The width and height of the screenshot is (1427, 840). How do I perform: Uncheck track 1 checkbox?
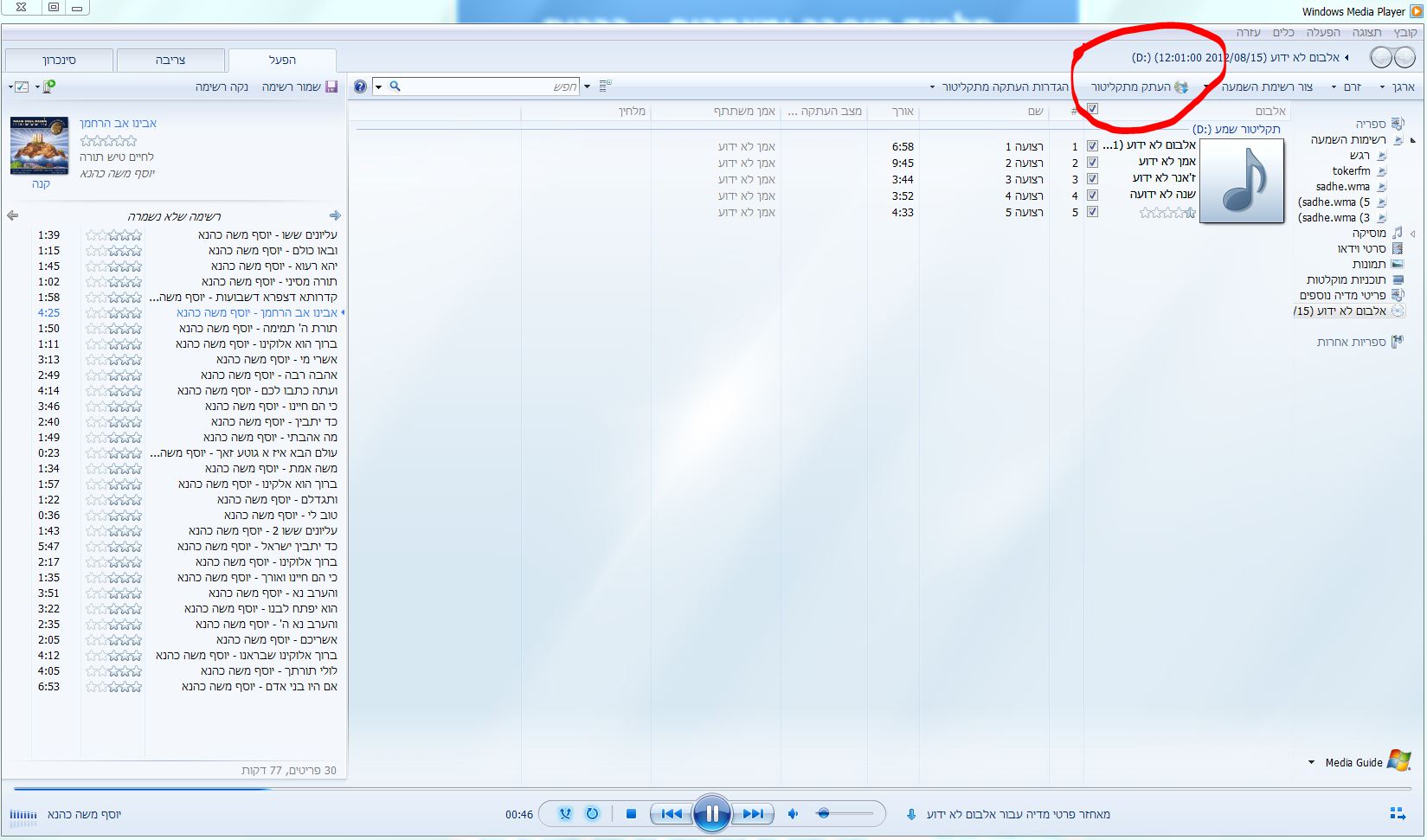(1092, 146)
